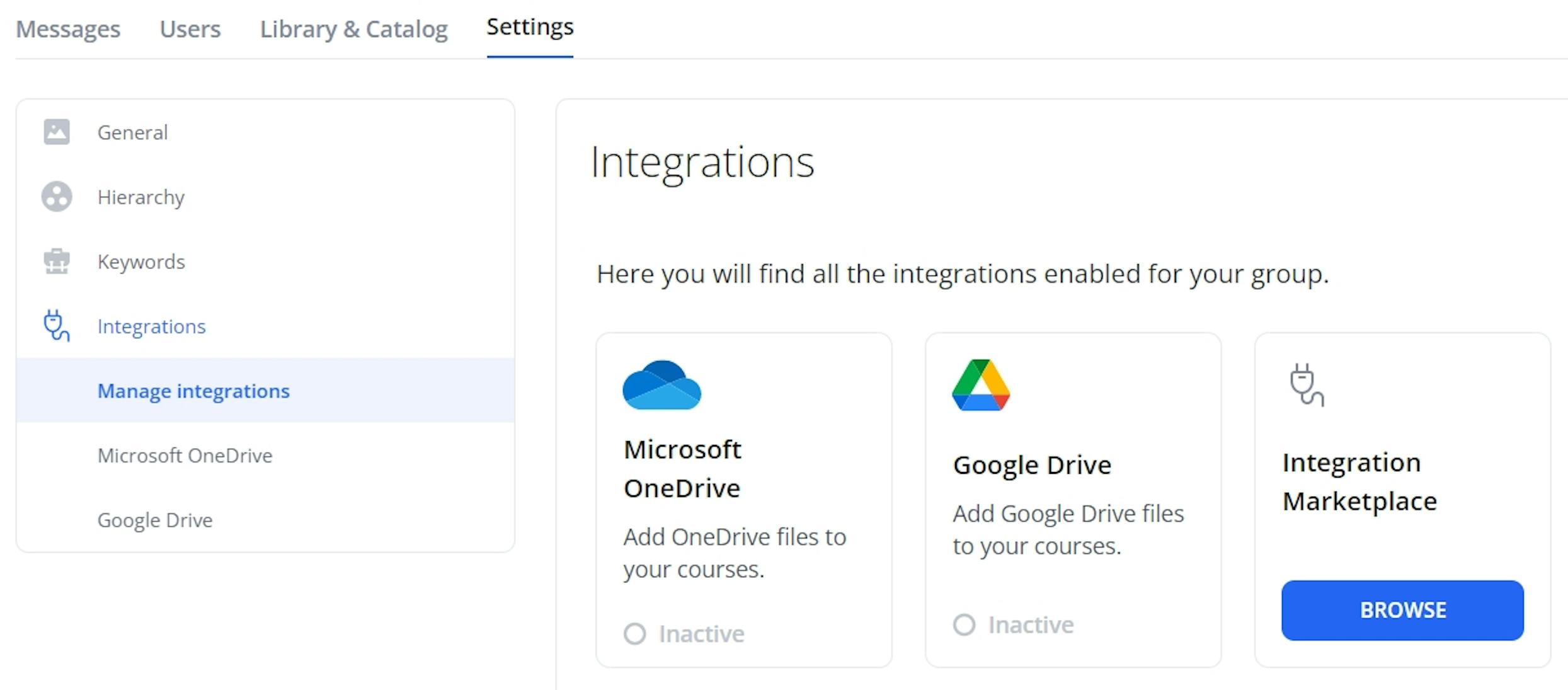
Task: Go to Library & Catalog tab
Action: pos(354,29)
